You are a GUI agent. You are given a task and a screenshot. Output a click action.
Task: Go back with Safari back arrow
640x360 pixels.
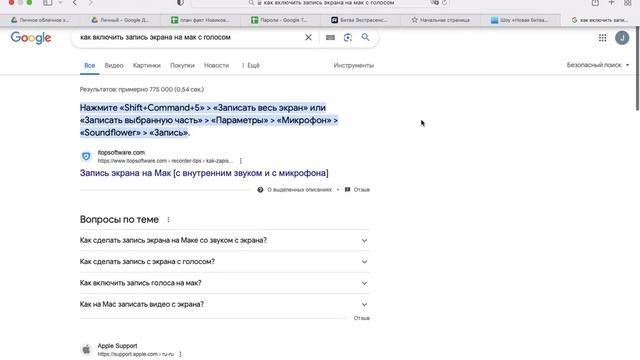pos(75,3)
